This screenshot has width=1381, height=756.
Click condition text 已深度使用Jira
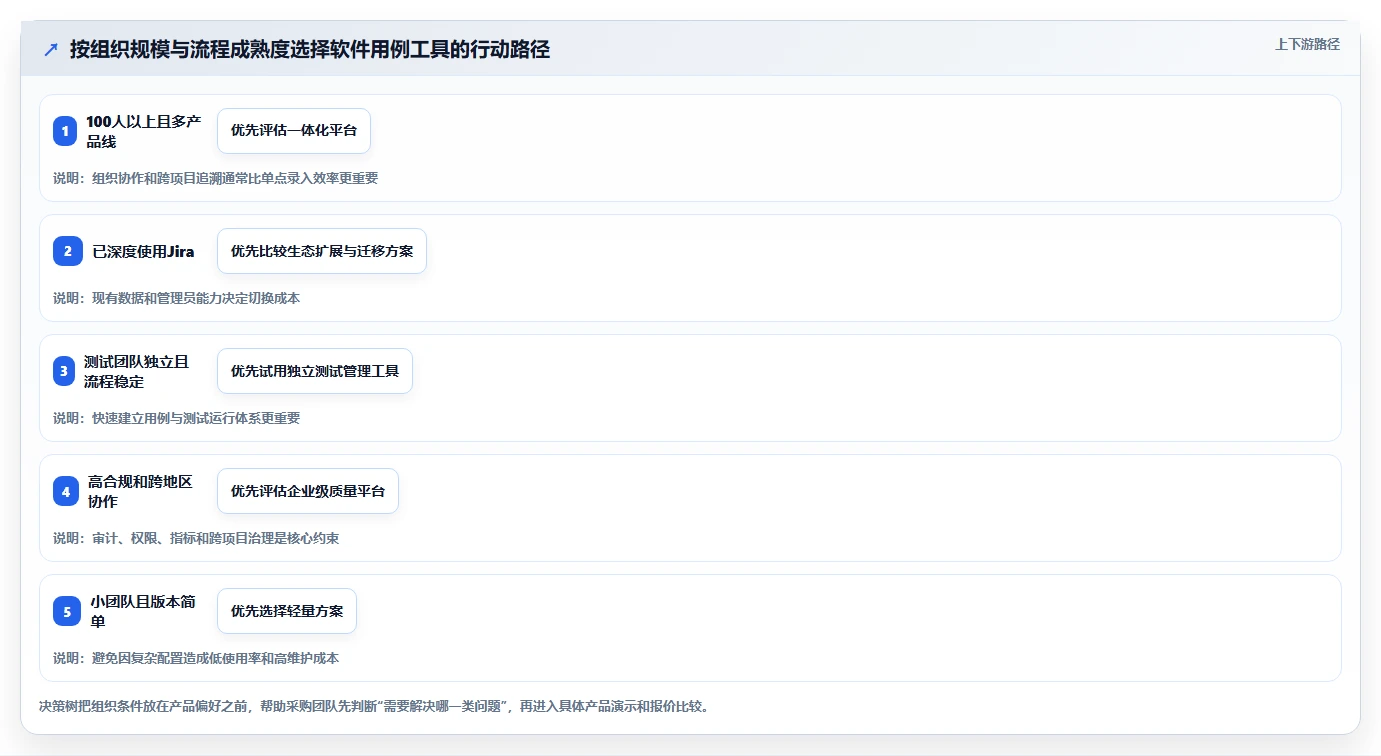point(143,251)
